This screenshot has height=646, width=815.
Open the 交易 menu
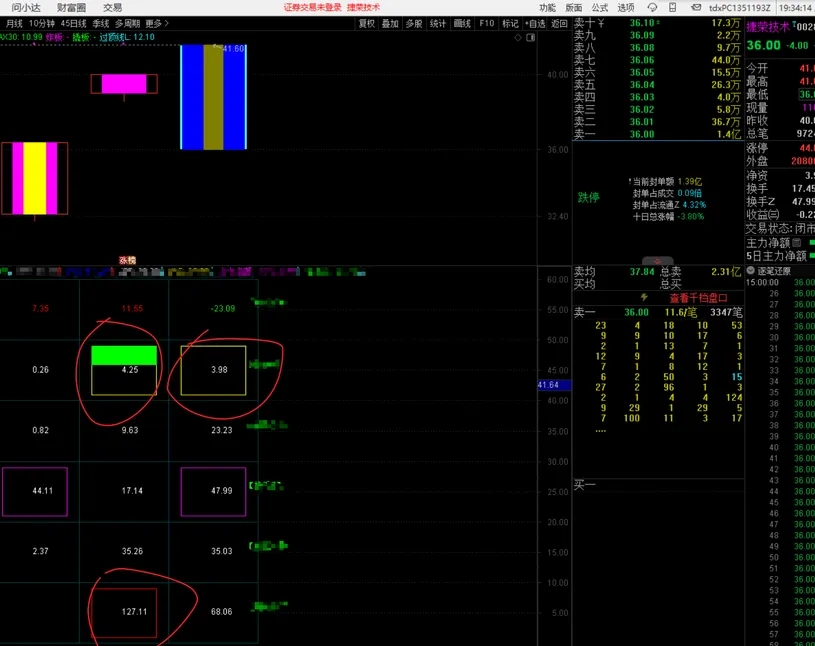112,7
